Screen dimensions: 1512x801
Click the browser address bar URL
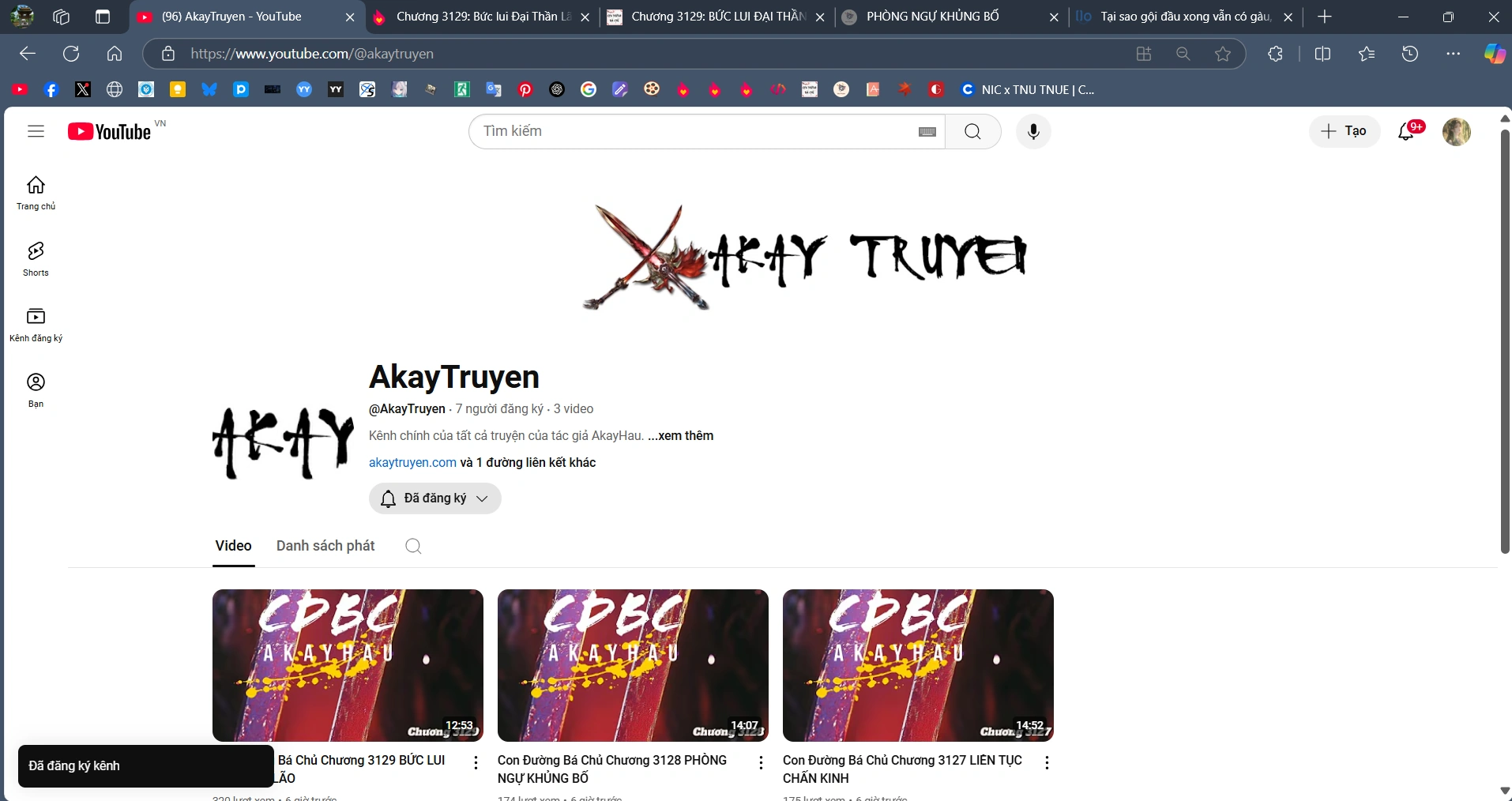point(312,54)
